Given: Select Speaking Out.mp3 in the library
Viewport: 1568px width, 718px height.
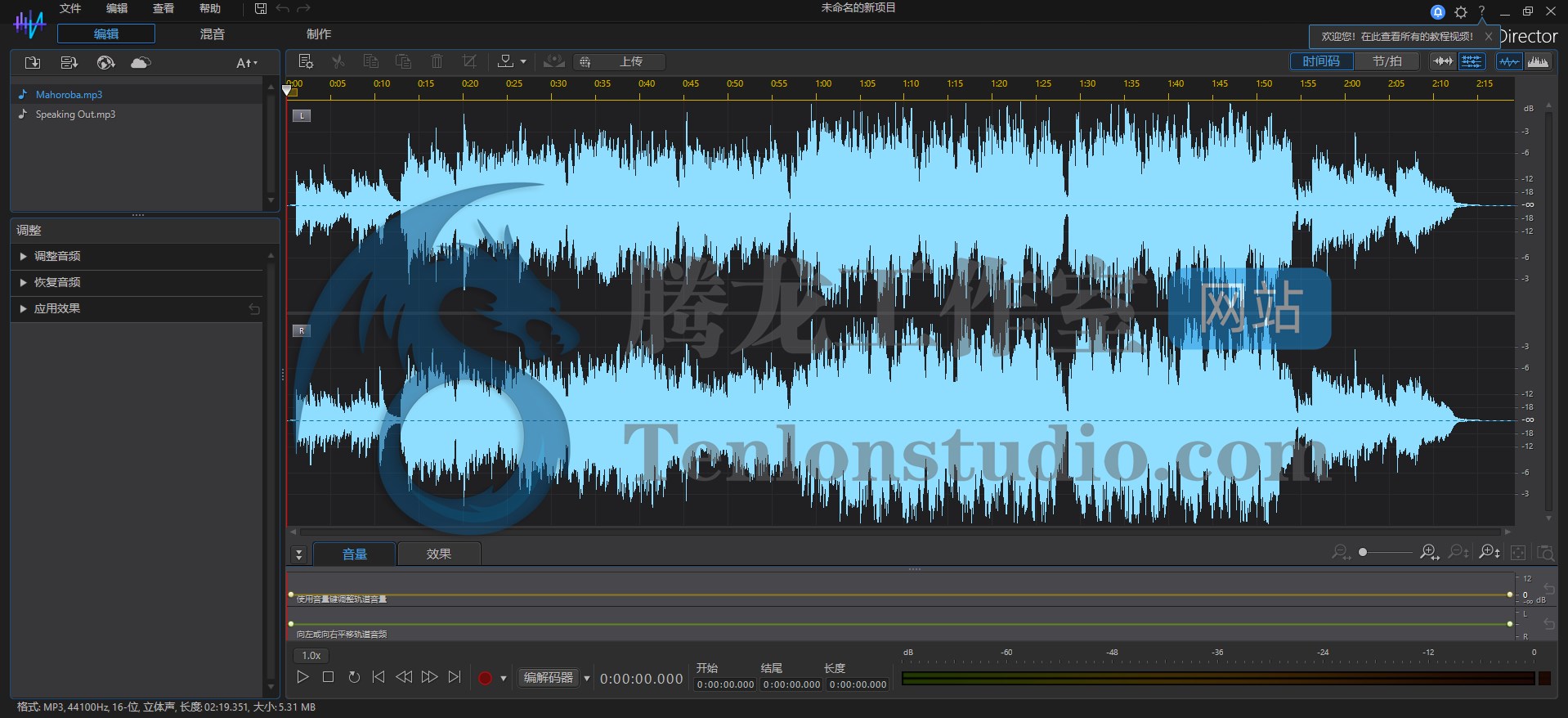Looking at the screenshot, I should tap(75, 114).
